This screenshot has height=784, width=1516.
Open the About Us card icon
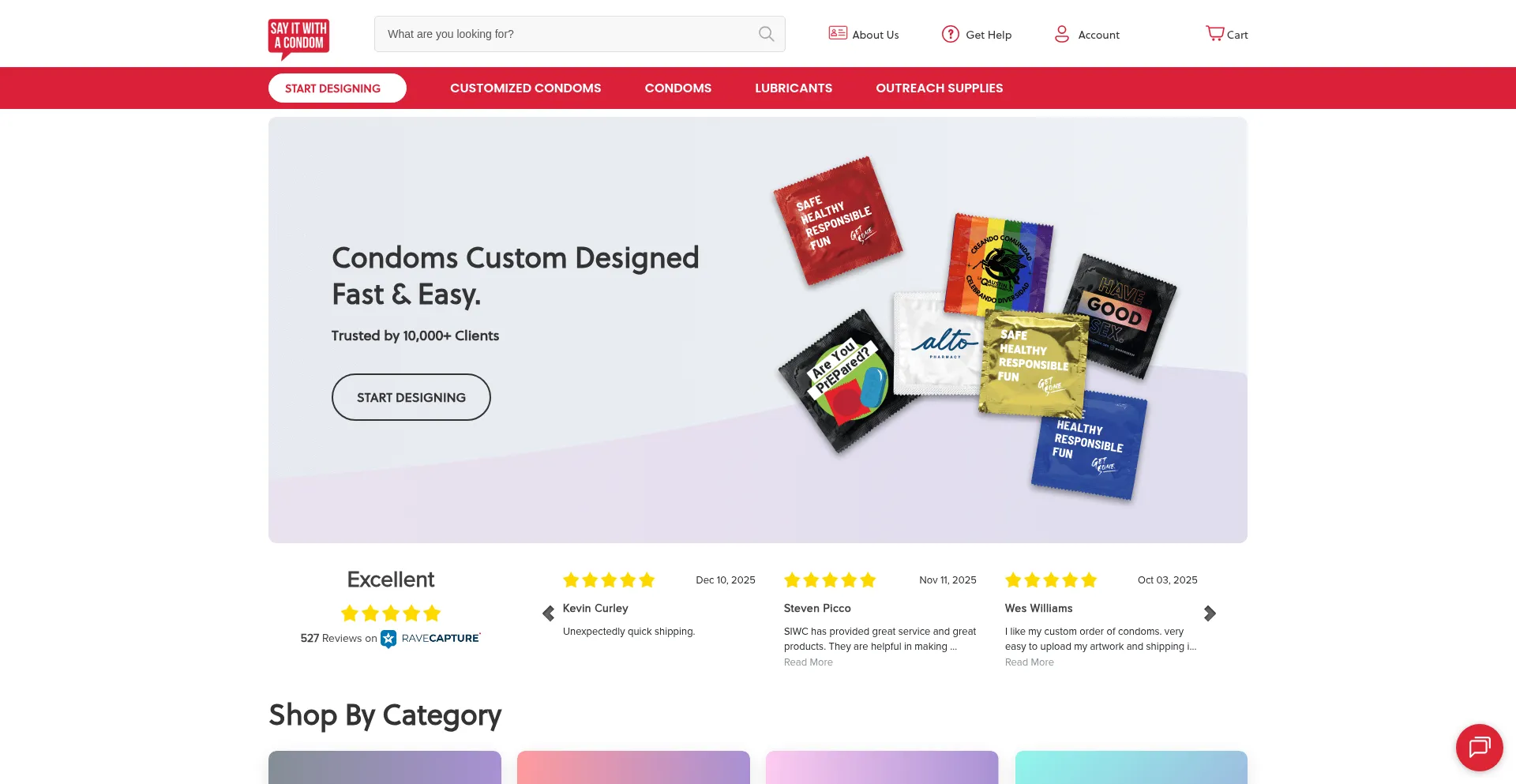tap(838, 33)
